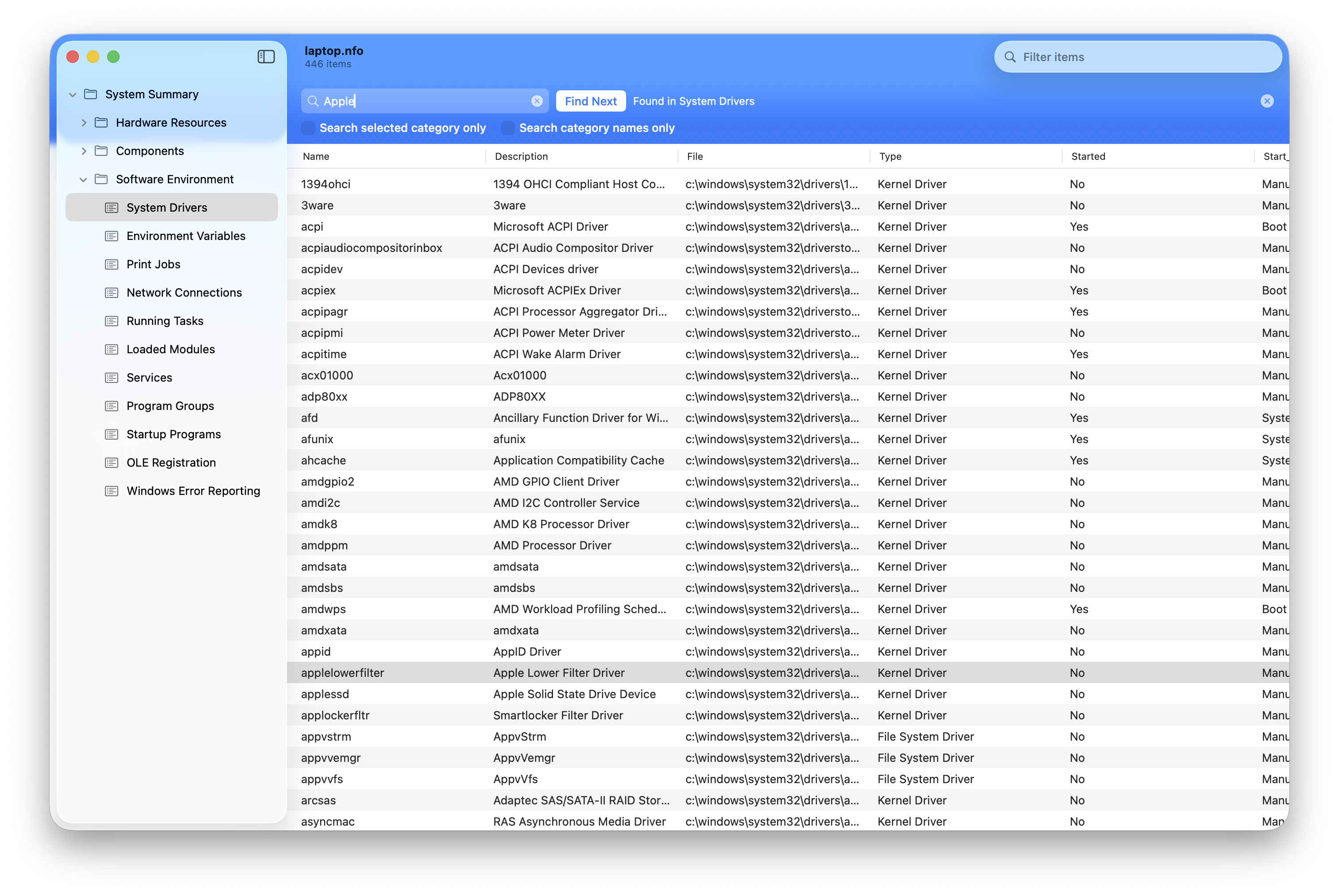
Task: Close the find bar
Action: (x=1266, y=101)
